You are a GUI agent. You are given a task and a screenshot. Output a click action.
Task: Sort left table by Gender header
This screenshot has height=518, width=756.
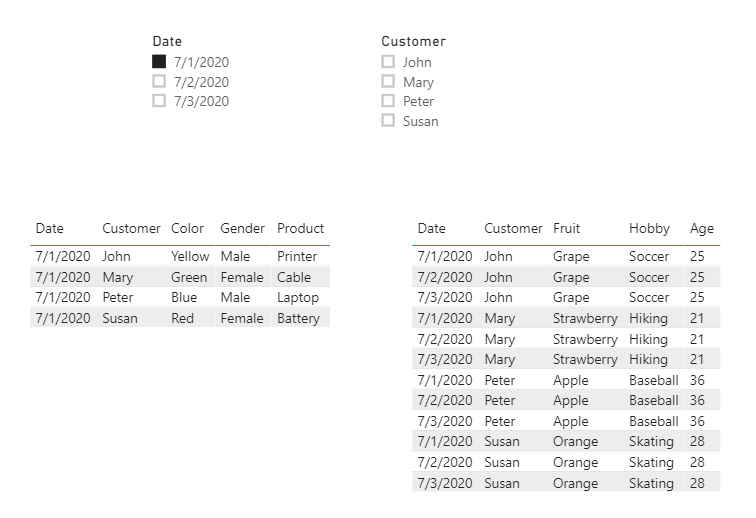(x=243, y=228)
